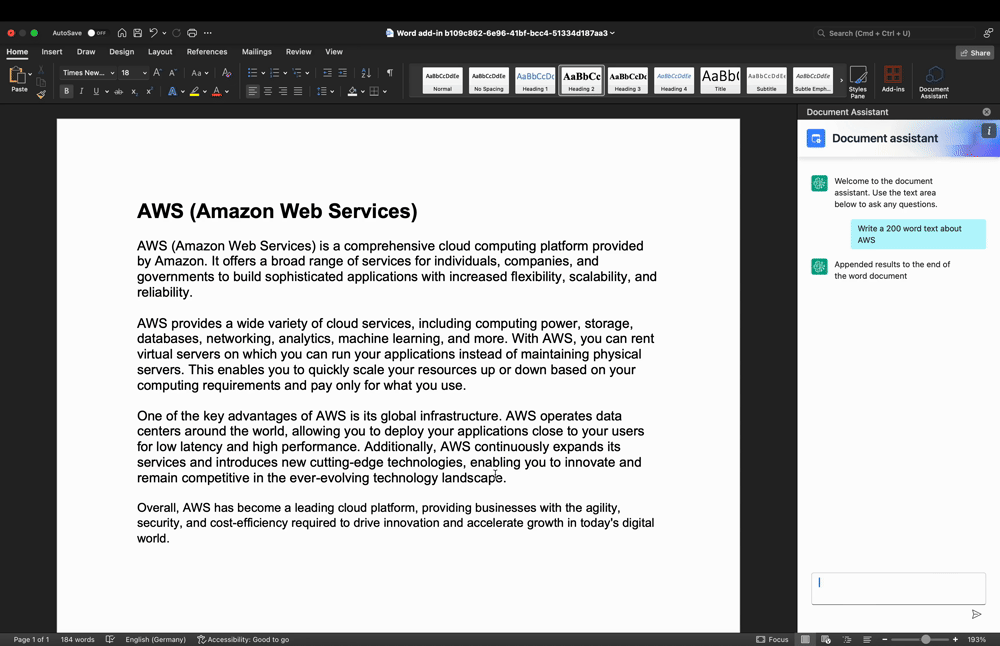The image size is (1000, 646).
Task: Expand the Paste options arrow
Action: (30, 75)
